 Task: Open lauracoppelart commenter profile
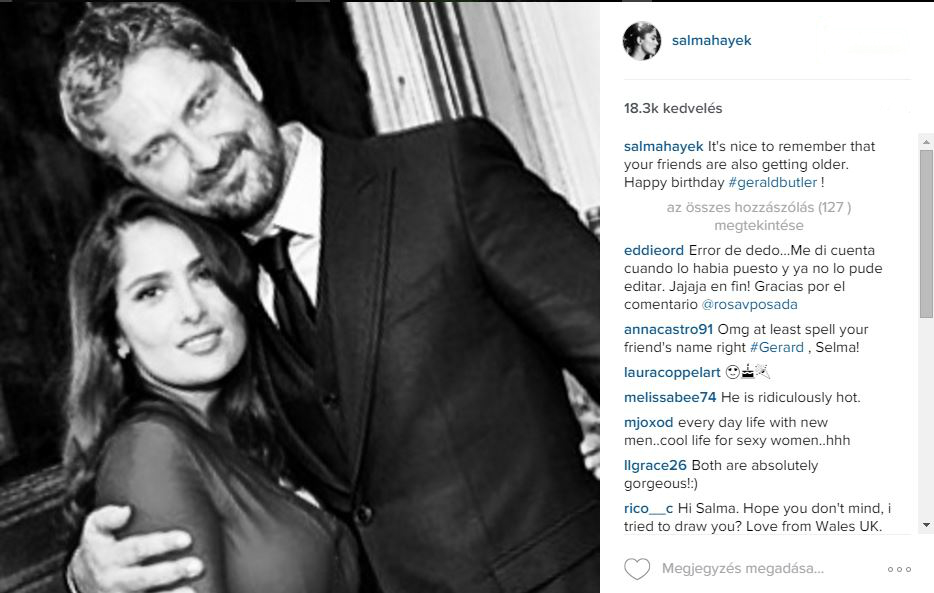(672, 372)
